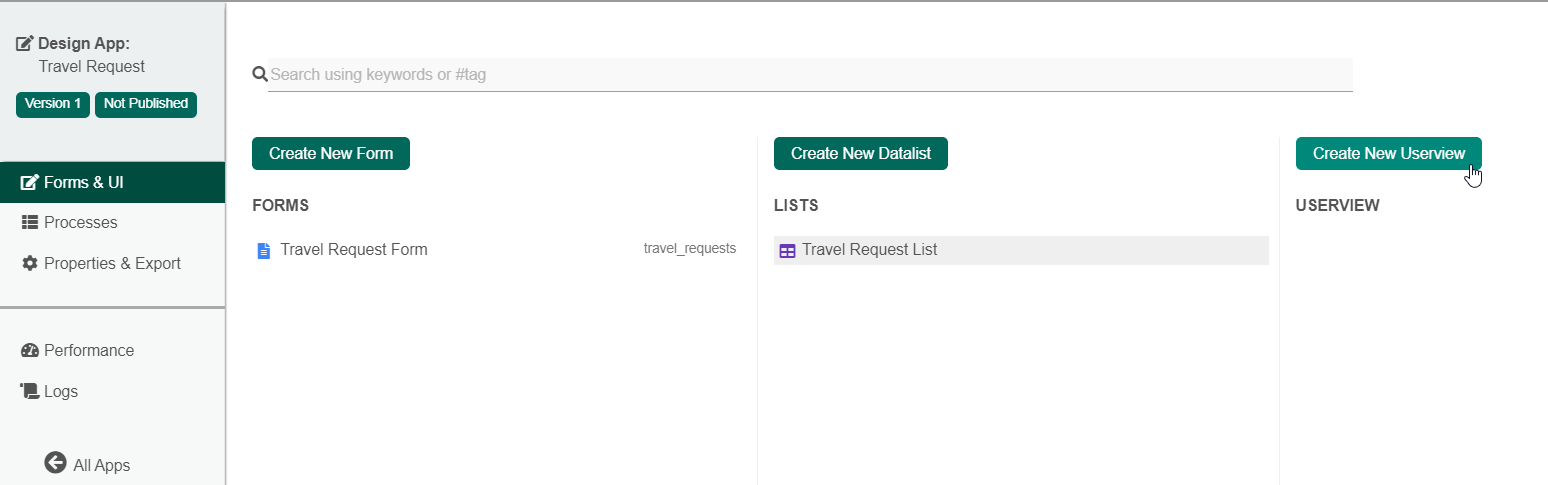1548x485 pixels.
Task: Click the Processes list icon
Action: pos(30,223)
